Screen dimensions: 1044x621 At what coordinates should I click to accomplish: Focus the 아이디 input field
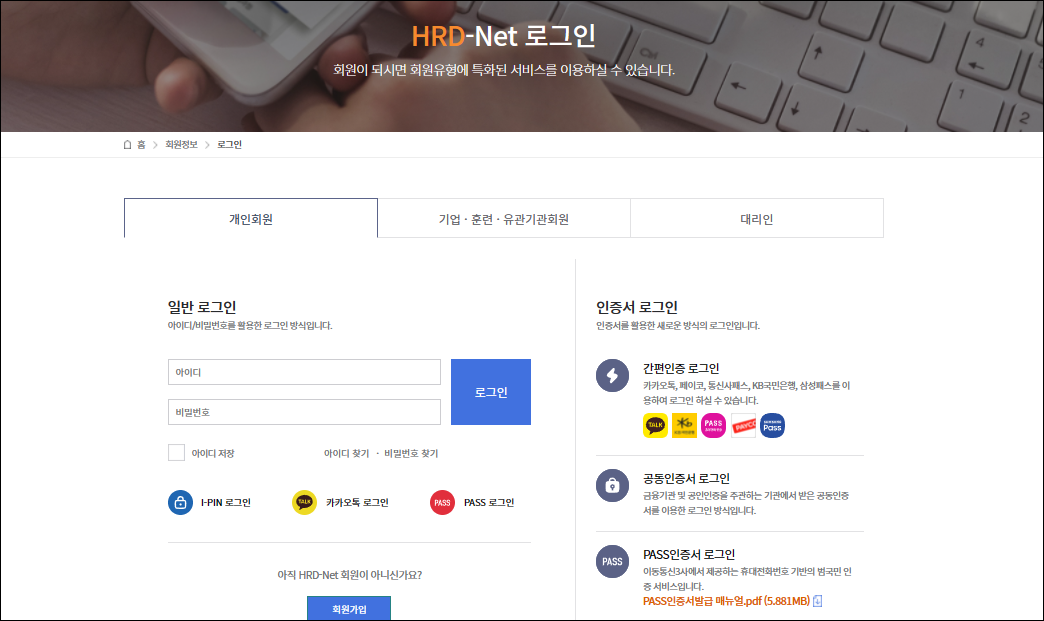tap(304, 372)
